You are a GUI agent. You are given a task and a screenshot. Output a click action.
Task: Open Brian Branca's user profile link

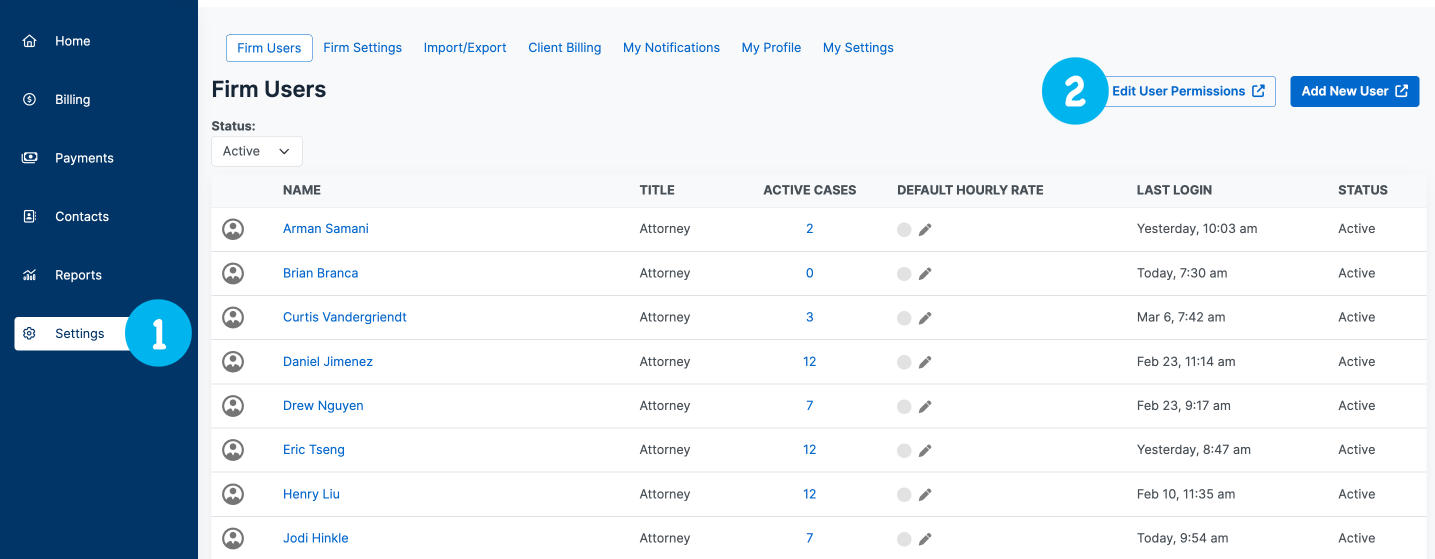[x=320, y=273]
